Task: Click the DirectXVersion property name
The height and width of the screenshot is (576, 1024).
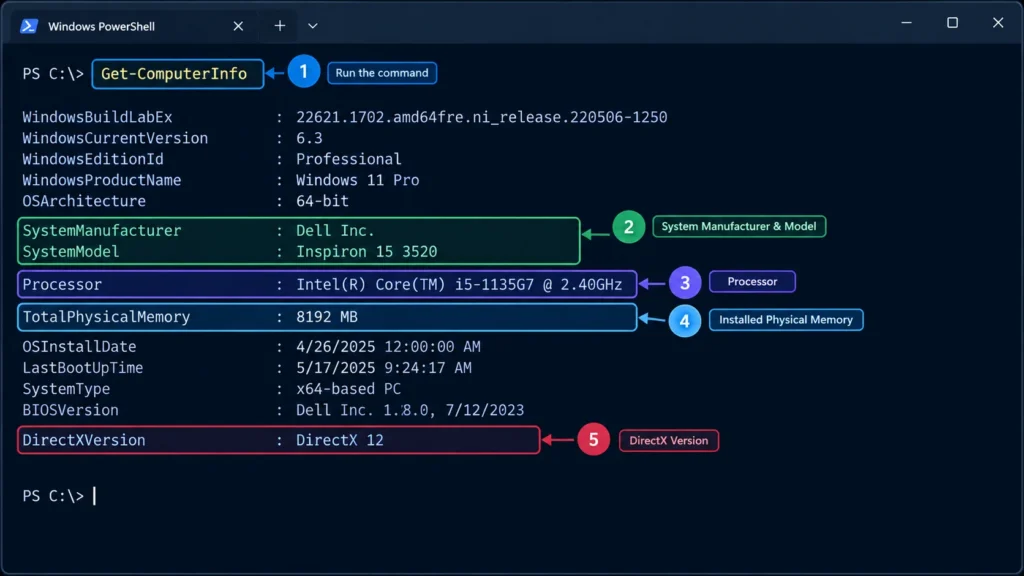Action: tap(84, 440)
